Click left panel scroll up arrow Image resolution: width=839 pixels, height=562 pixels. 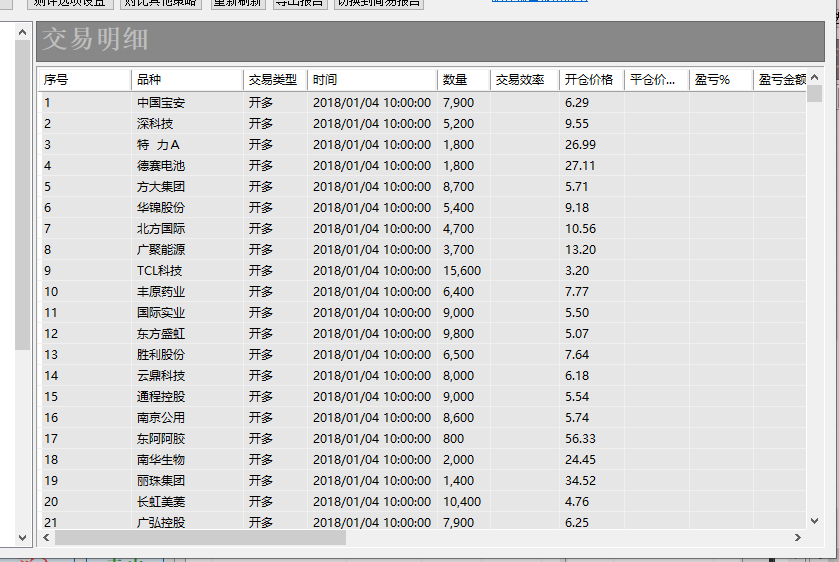pyautogui.click(x=23, y=32)
